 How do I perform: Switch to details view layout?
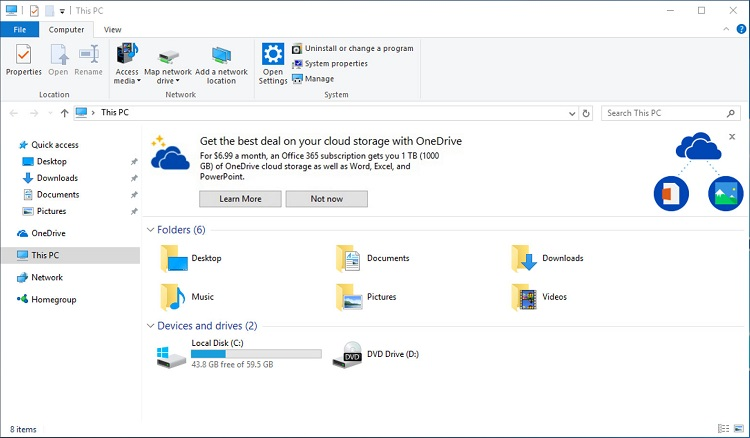(x=724, y=428)
